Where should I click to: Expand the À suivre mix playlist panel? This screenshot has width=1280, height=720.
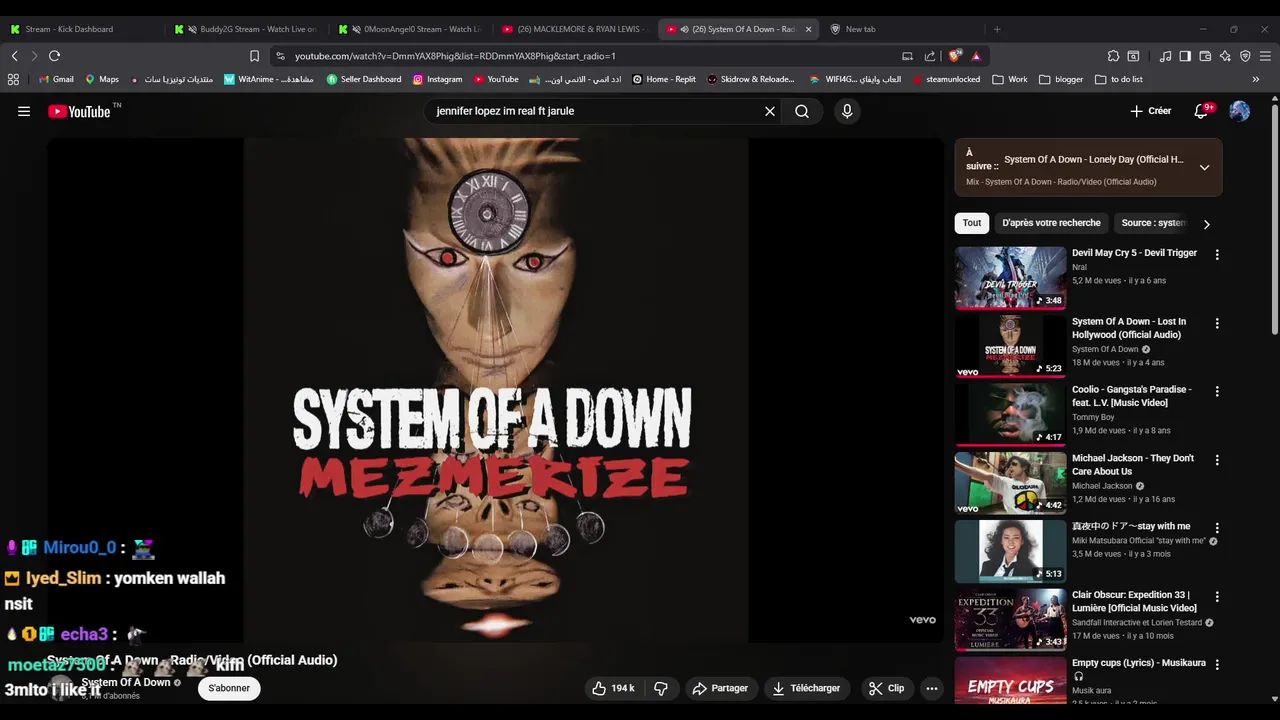pos(1204,167)
